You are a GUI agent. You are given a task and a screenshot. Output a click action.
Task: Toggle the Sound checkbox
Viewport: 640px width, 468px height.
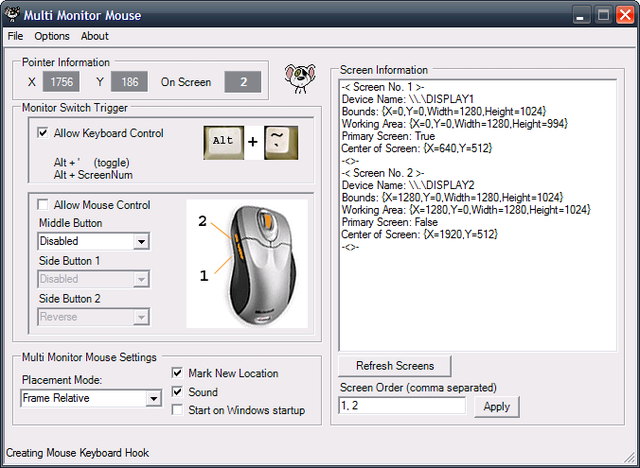pos(177,392)
